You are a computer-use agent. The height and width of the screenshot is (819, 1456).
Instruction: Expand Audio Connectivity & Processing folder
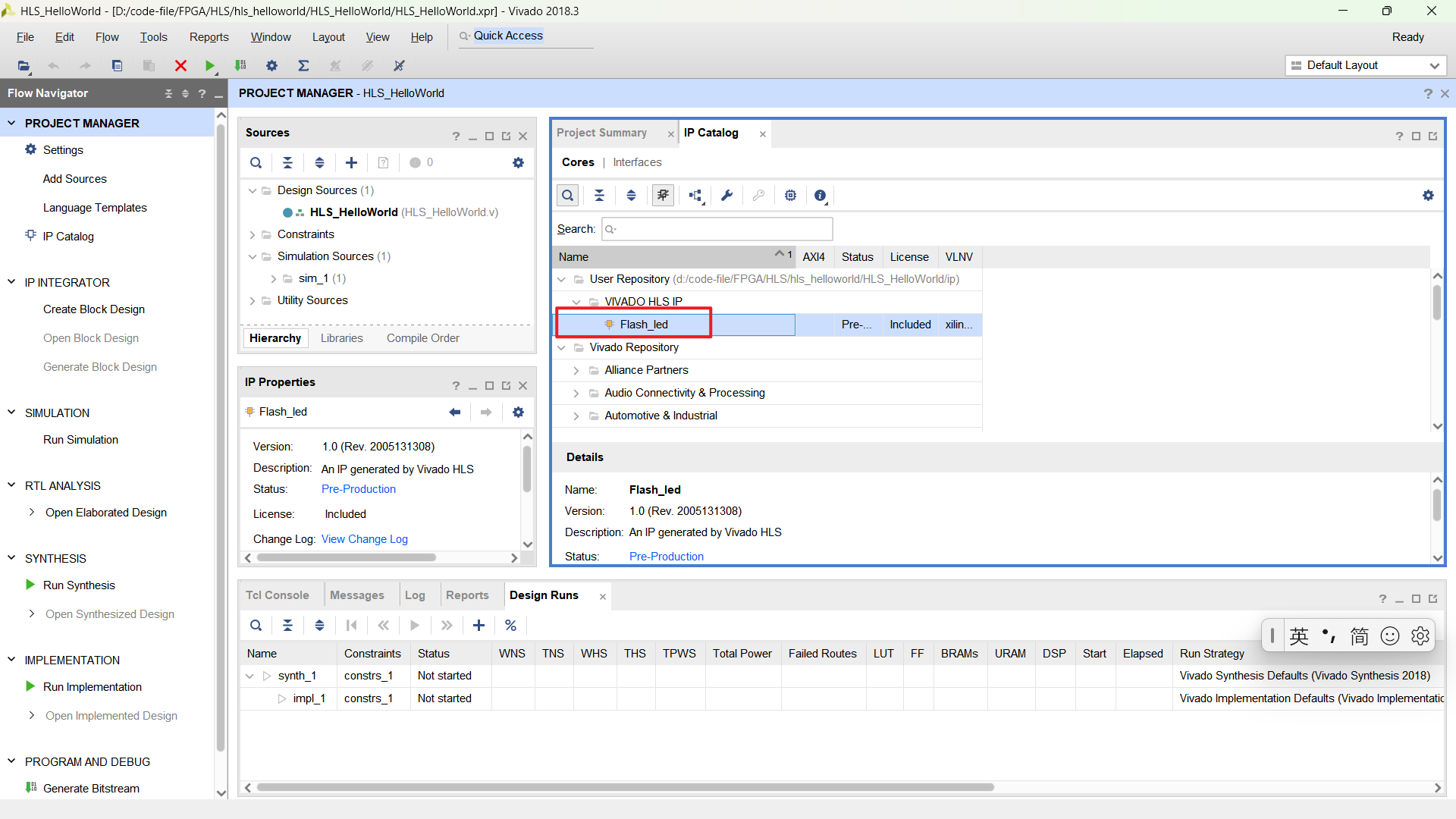tap(576, 393)
